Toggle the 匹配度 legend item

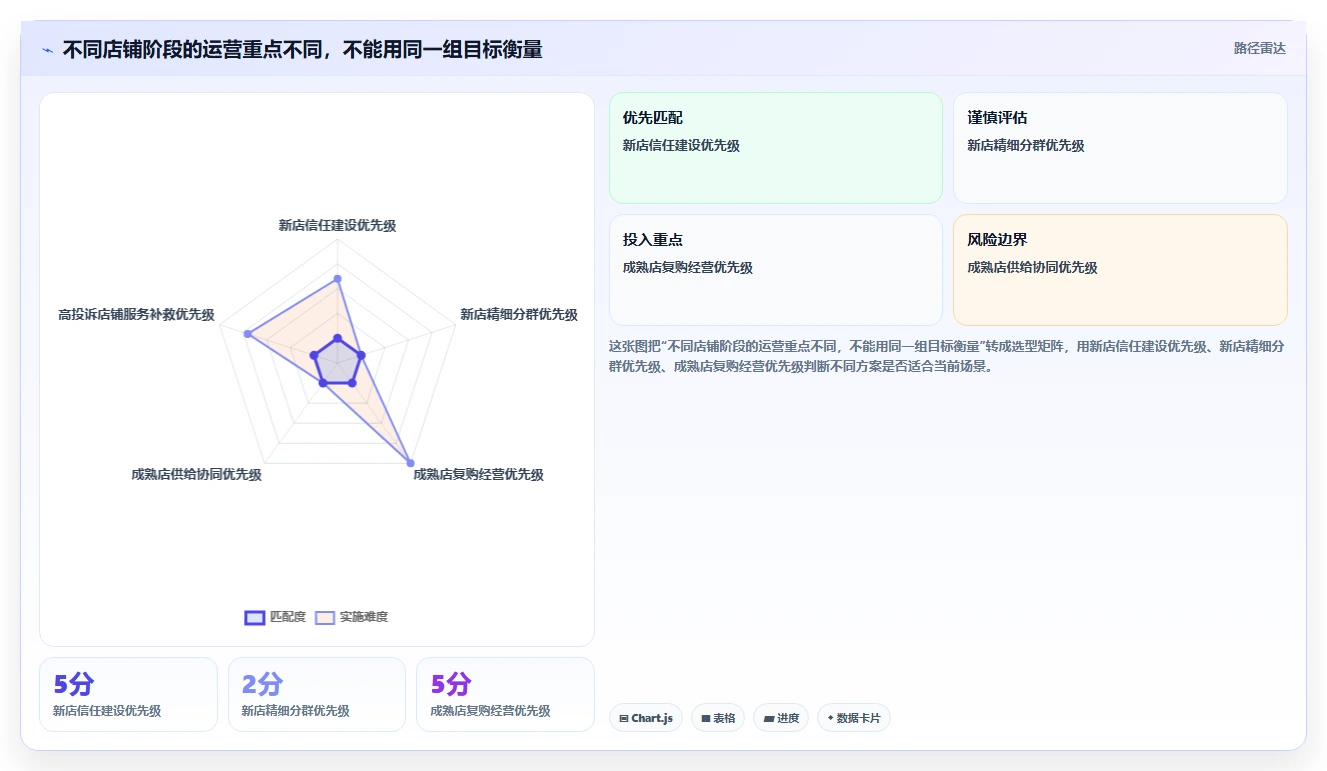pos(276,617)
